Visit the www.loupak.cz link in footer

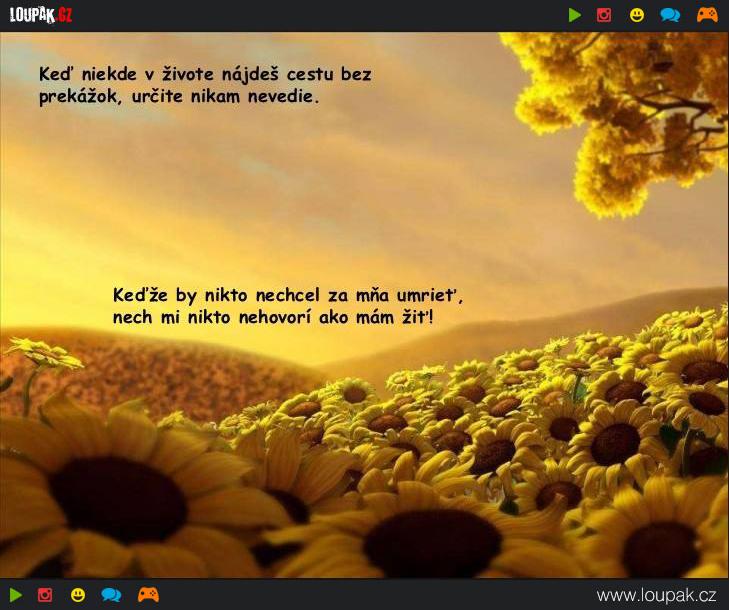[656, 595]
